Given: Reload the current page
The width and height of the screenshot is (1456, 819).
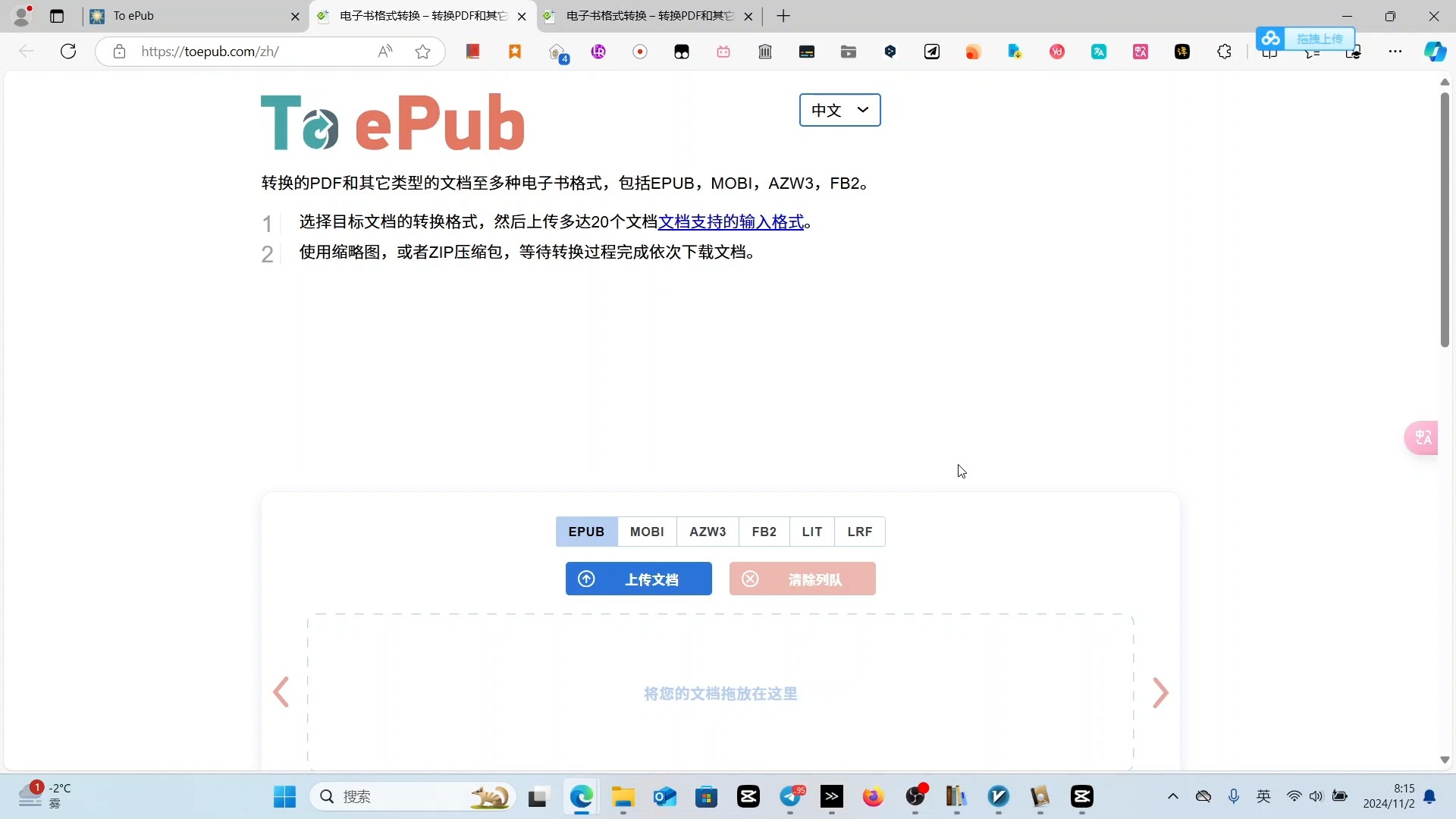Looking at the screenshot, I should [x=68, y=51].
